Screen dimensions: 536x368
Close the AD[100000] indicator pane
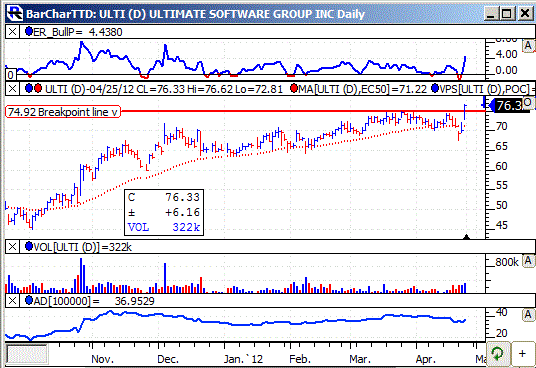pos(12,301)
